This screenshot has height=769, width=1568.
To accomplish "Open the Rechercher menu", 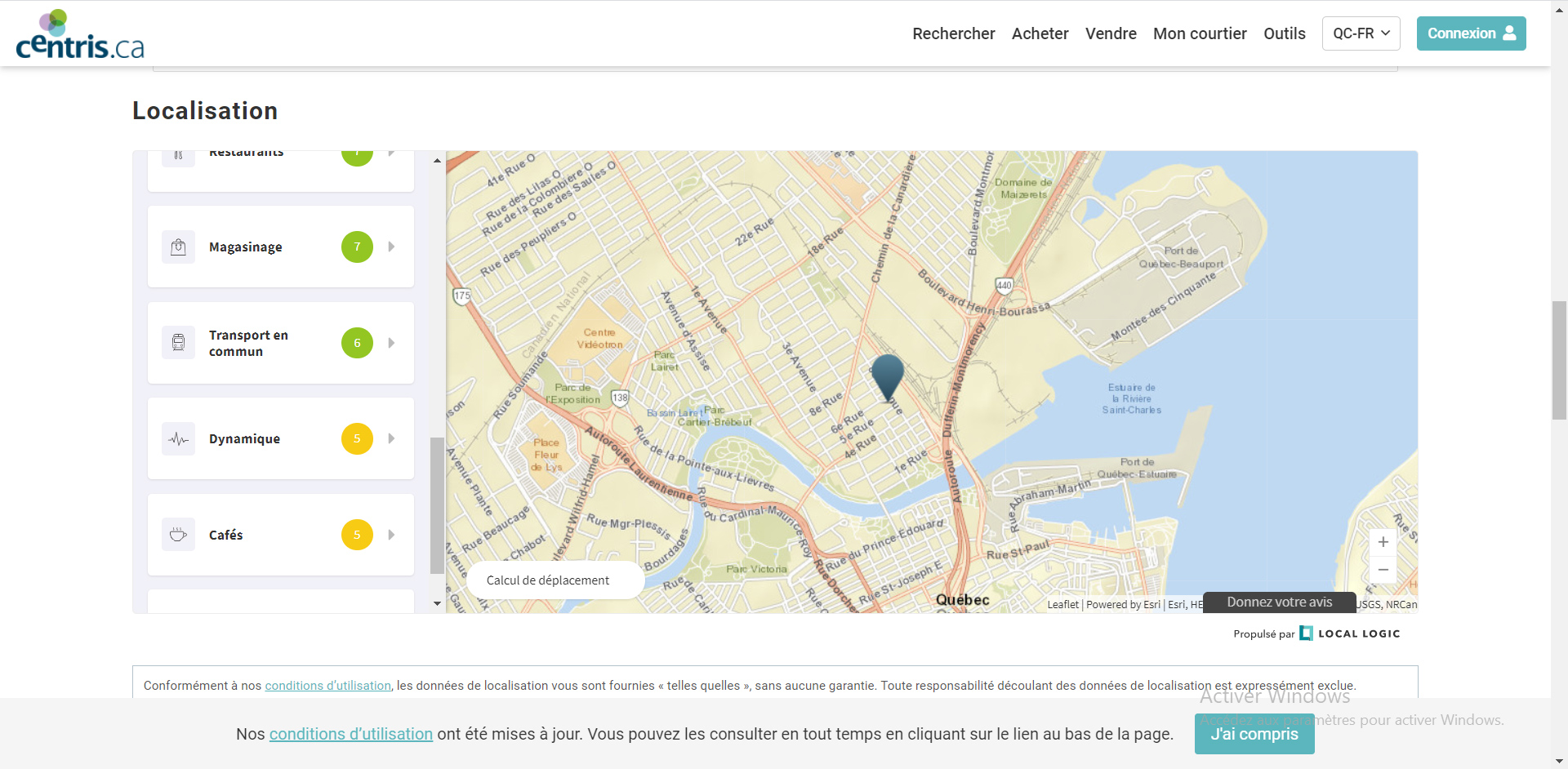I will coord(953,33).
